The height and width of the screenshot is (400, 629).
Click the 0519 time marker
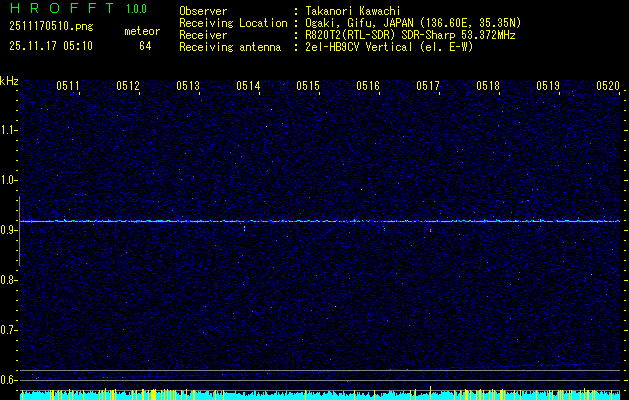click(x=548, y=85)
